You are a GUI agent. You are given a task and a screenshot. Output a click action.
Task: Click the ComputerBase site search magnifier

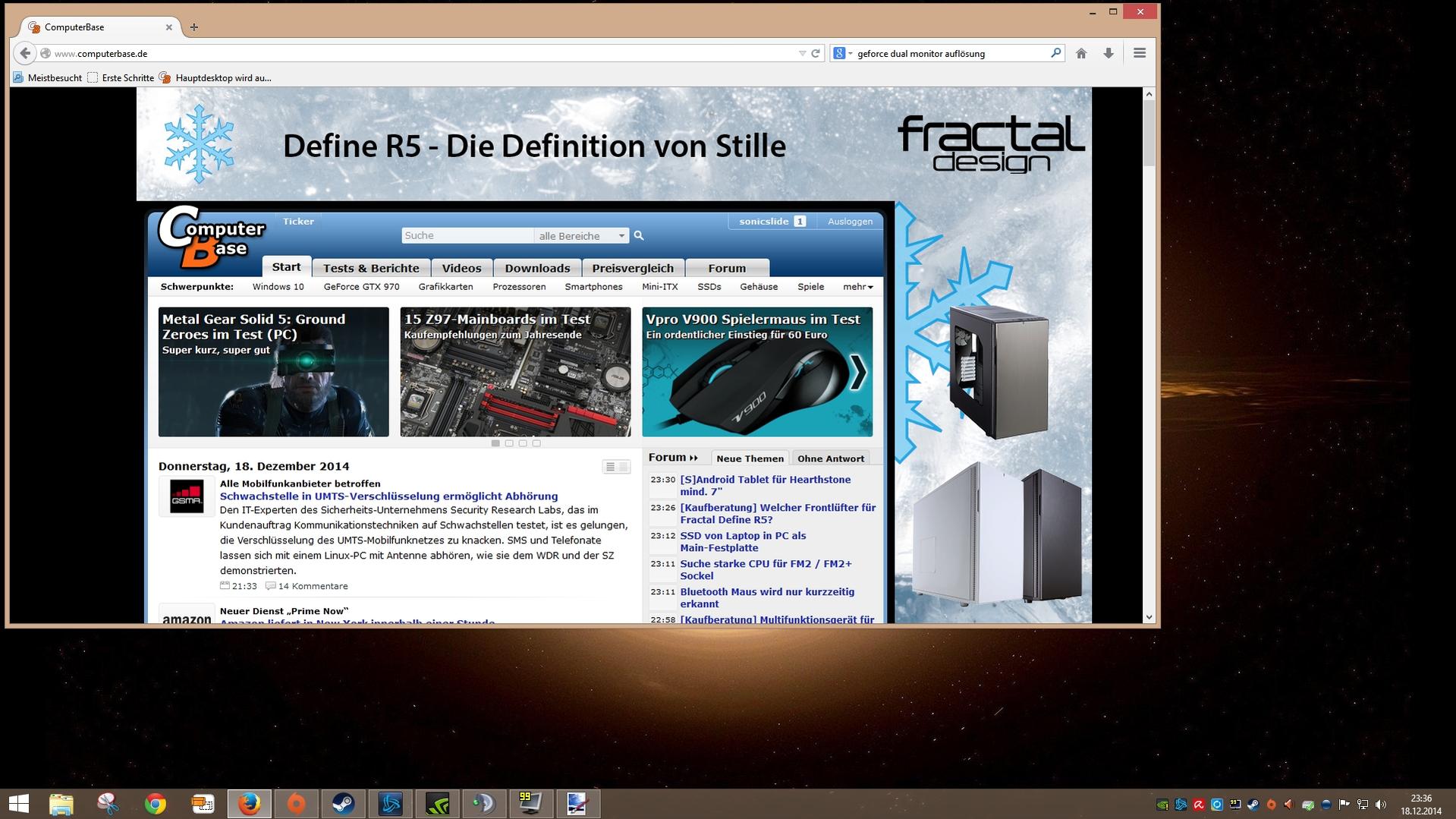coord(639,235)
